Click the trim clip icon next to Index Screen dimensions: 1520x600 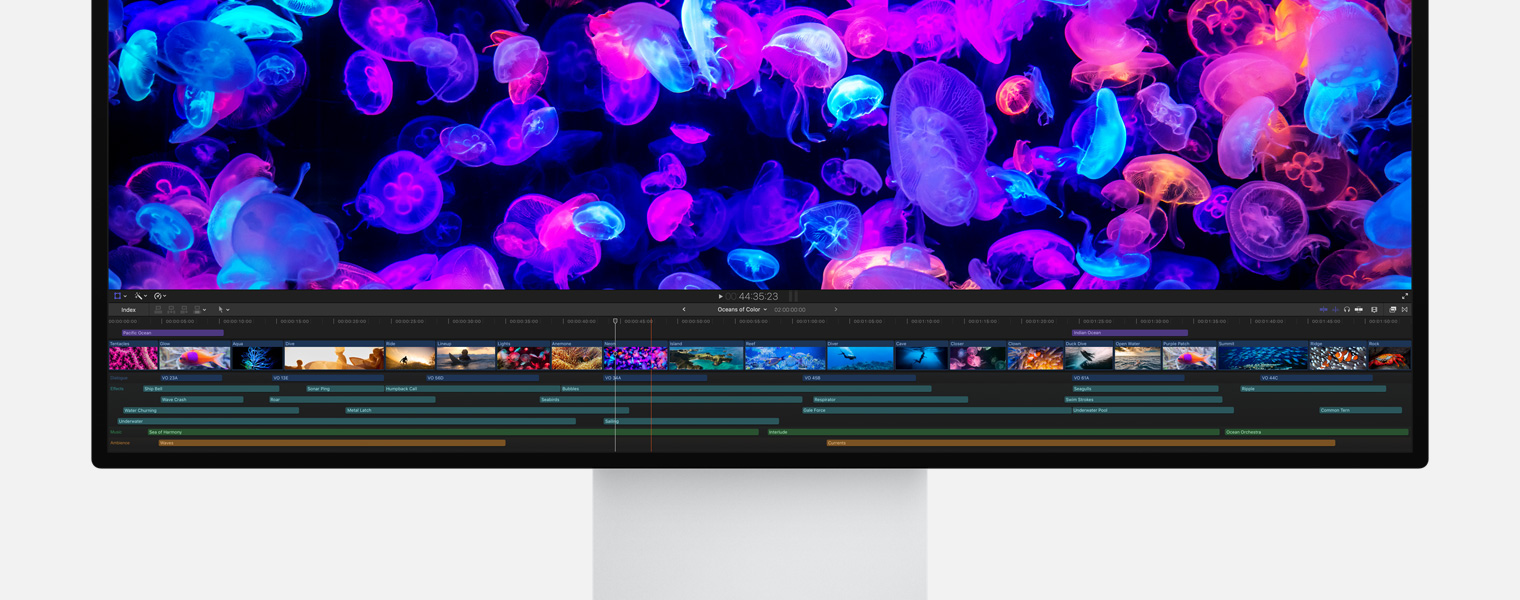point(158,309)
